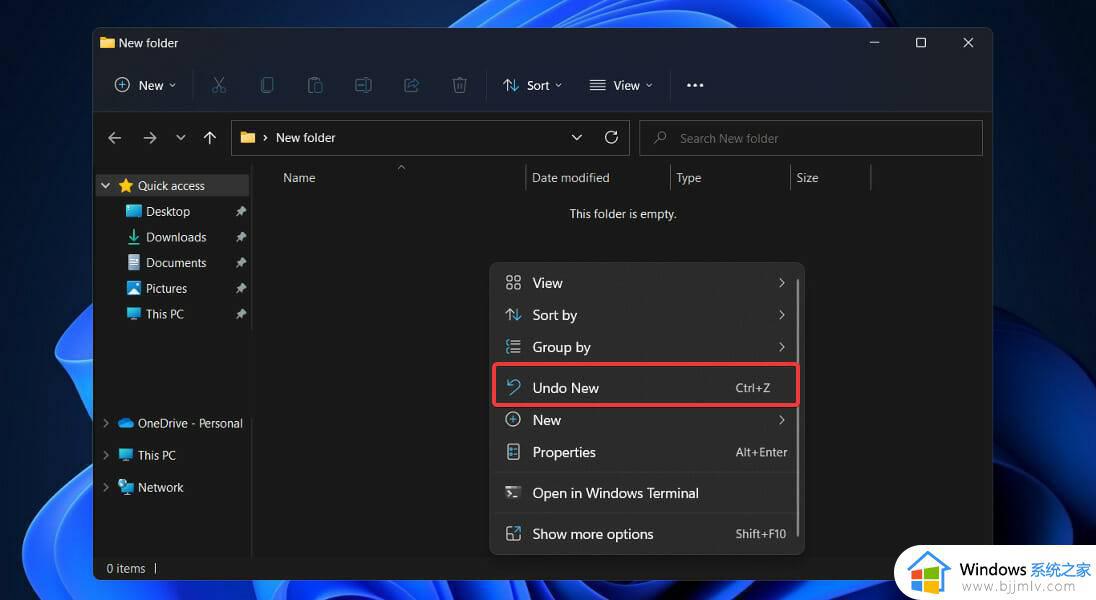
Task: Click the Delete trash icon
Action: coord(459,85)
